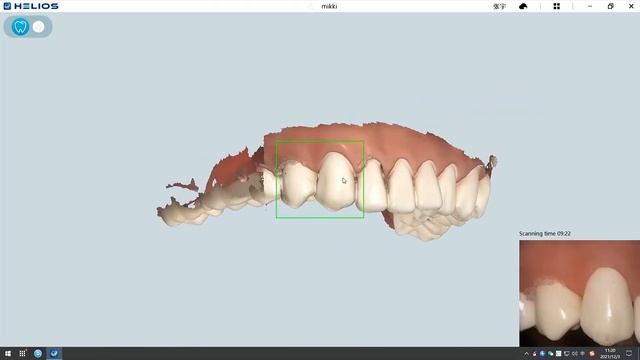The width and height of the screenshot is (640, 360).
Task: Open the round blue browser taskbar icon
Action: (x=38, y=353)
